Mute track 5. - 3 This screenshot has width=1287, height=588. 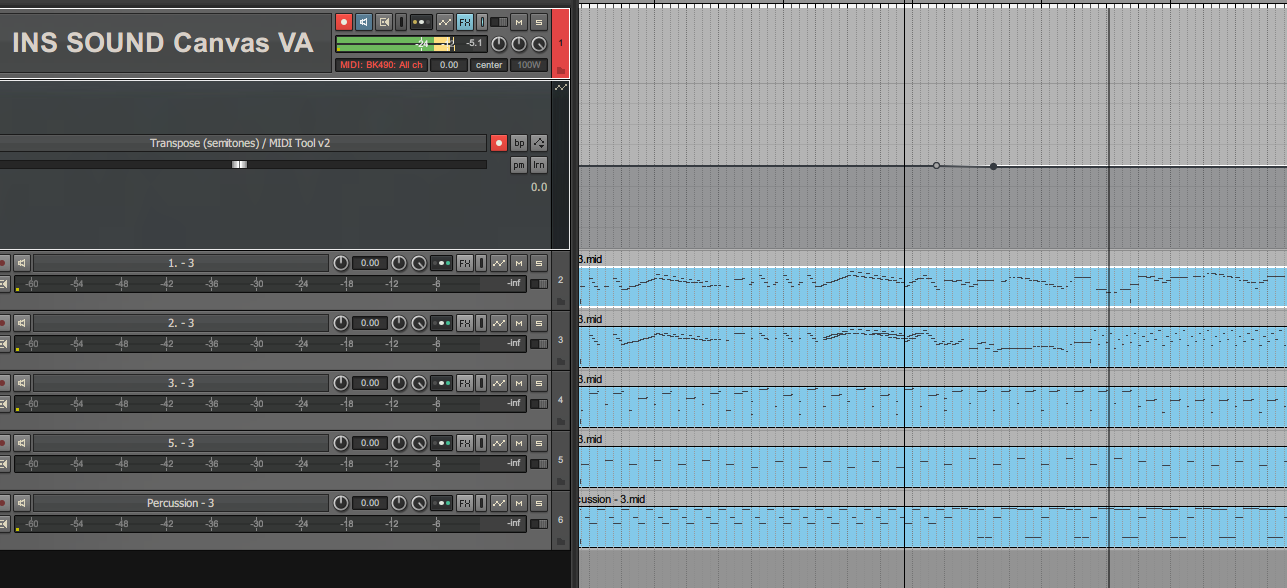pos(518,443)
